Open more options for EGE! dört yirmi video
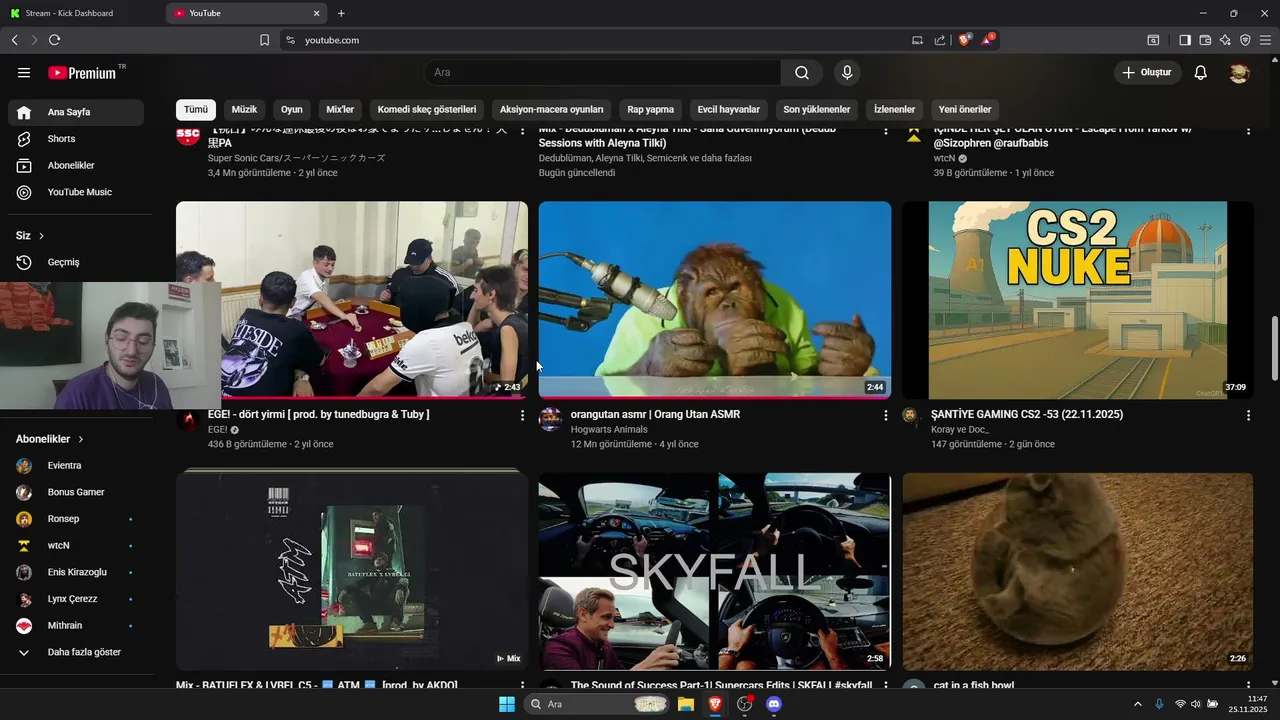 point(522,415)
